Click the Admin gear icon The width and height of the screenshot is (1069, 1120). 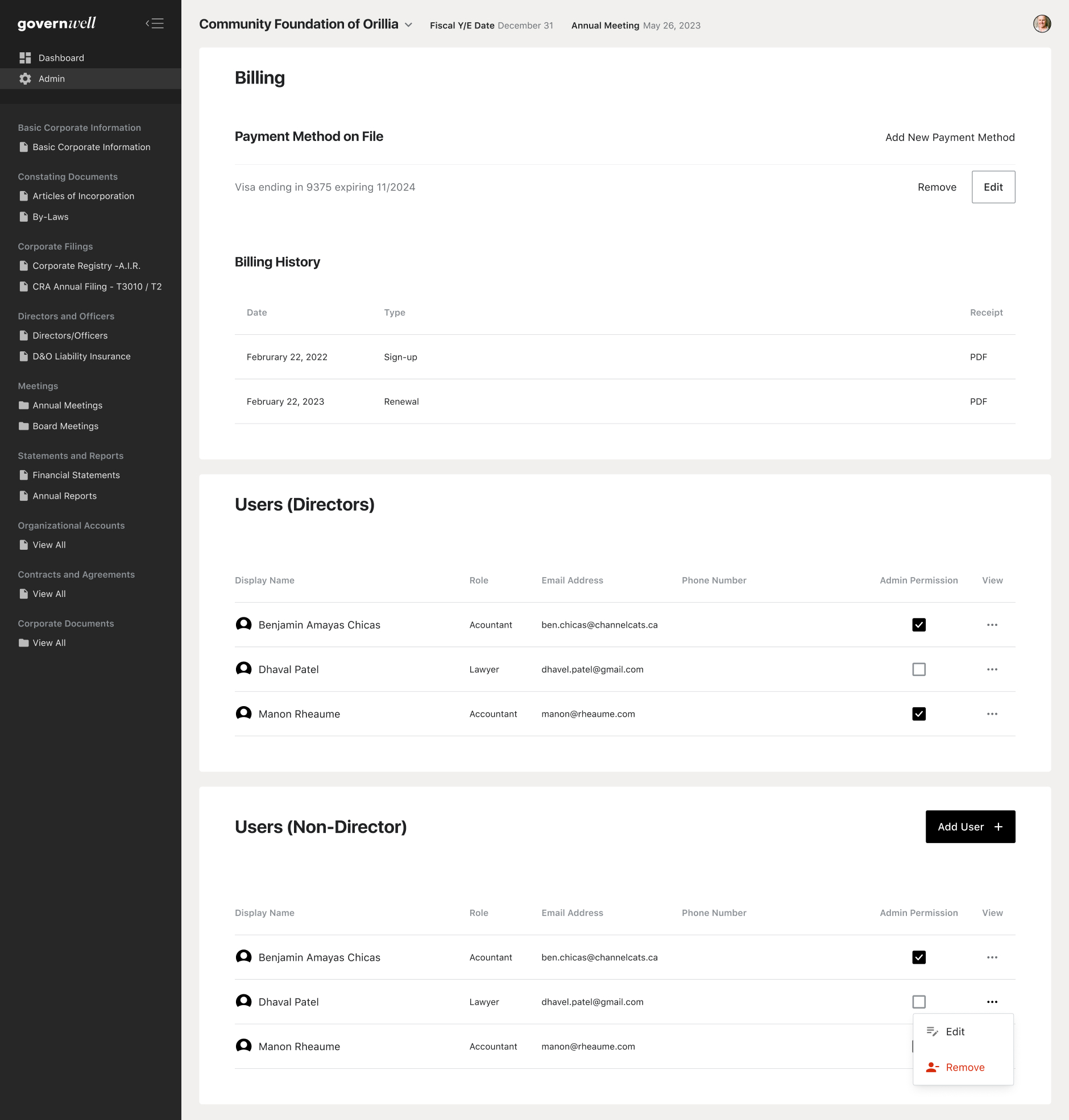click(25, 78)
